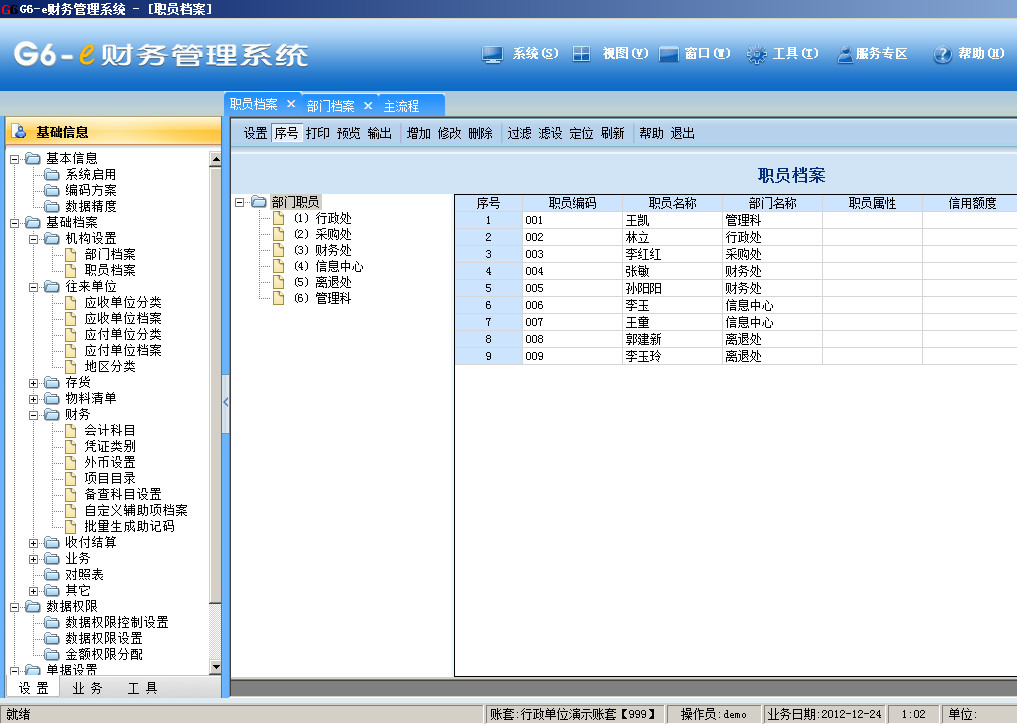Screen dimensions: 1017x724
Task: Click the Help question mark icon
Action: point(942,55)
